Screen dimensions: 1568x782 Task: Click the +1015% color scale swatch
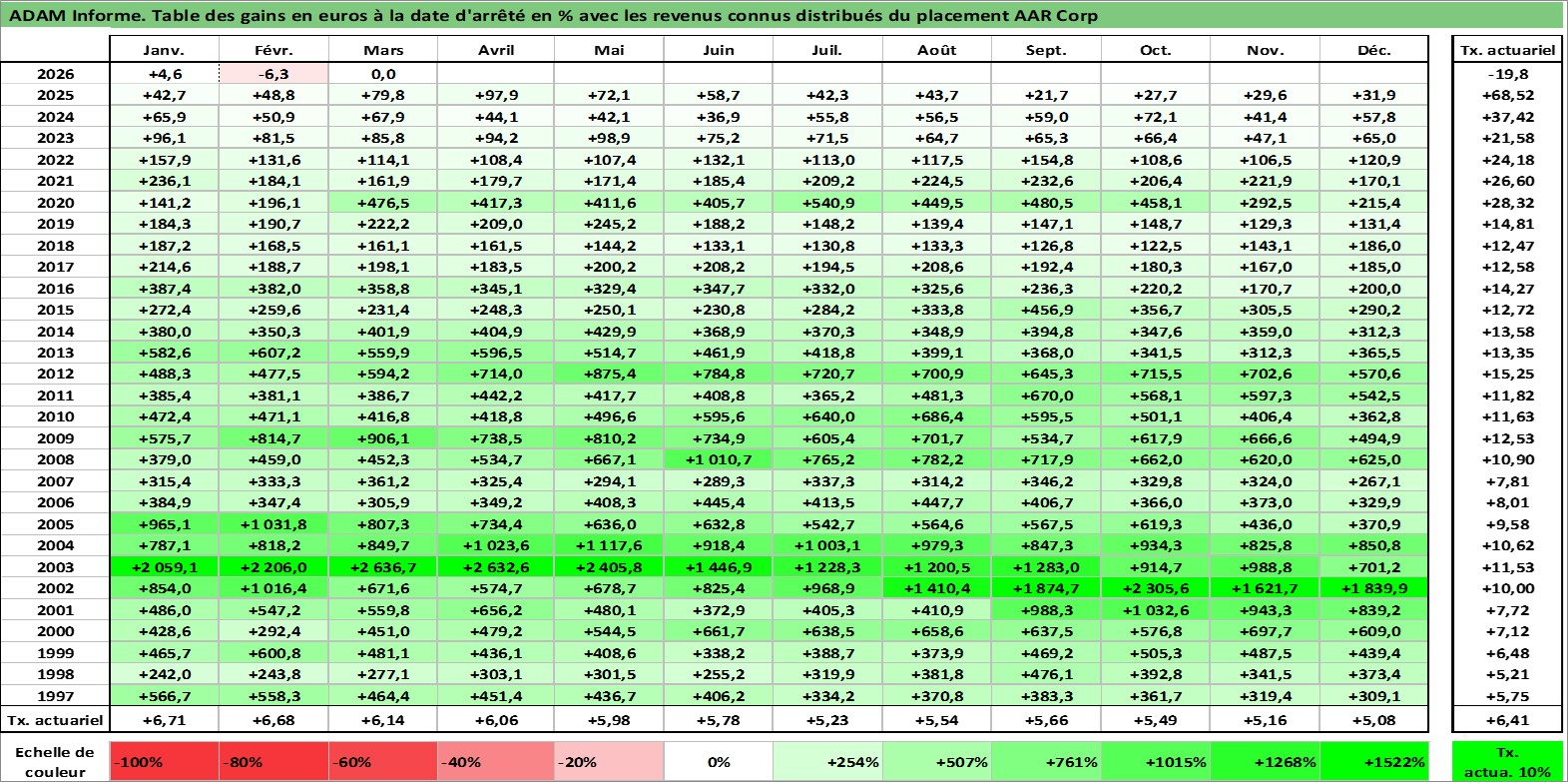coord(1156,761)
